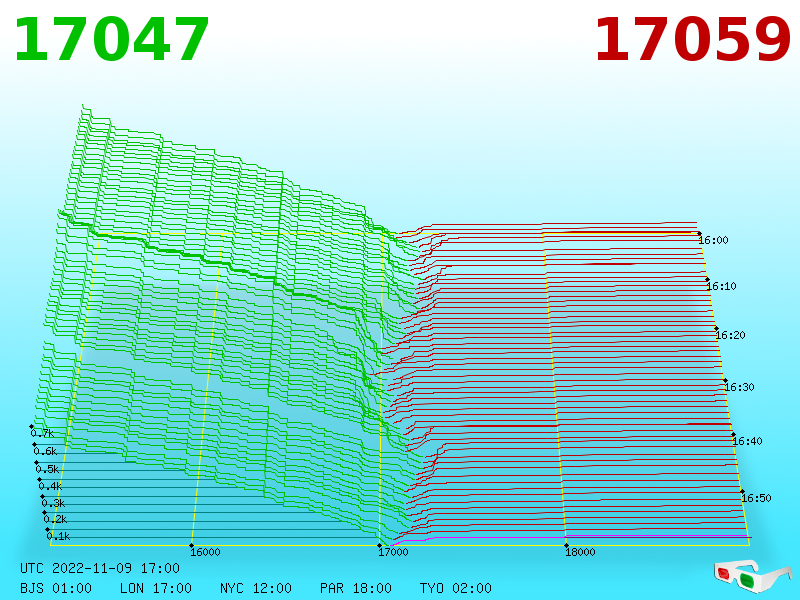Click the green bid price 17047
The image size is (800, 600).
point(112,40)
